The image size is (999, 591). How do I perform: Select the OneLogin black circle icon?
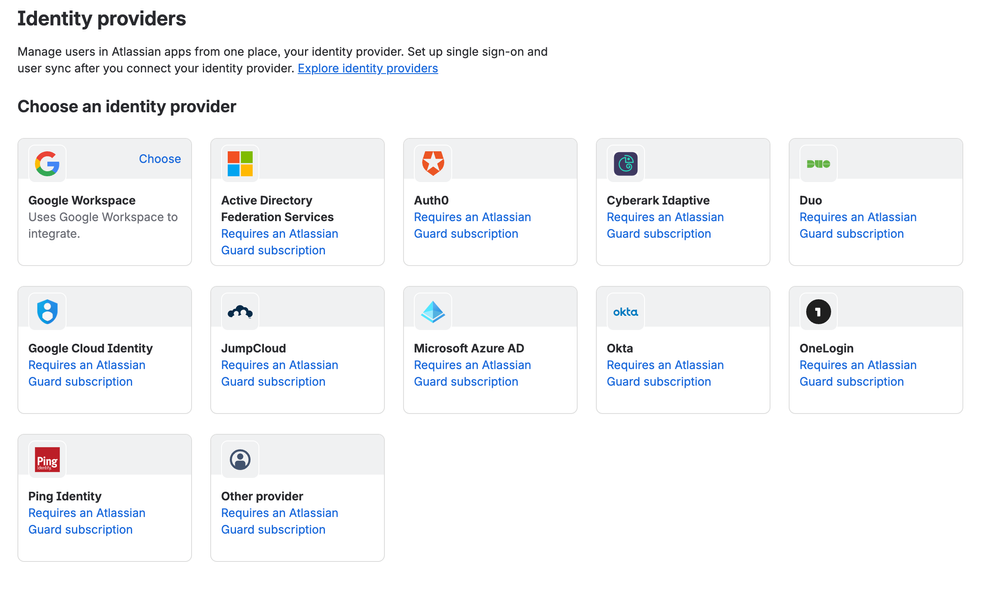click(x=818, y=311)
